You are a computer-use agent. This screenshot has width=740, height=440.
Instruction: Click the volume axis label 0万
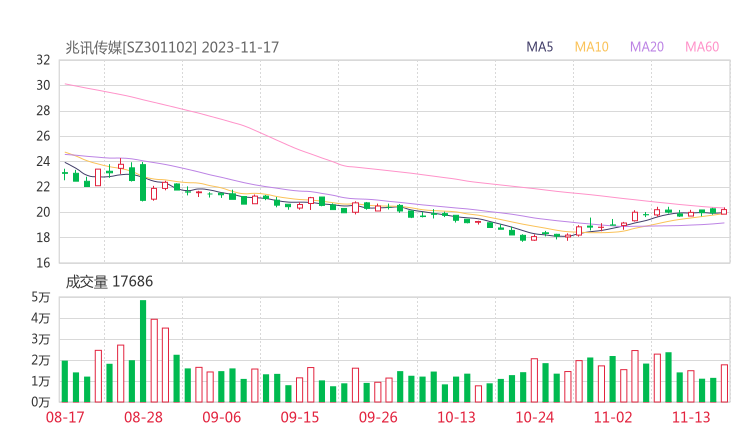click(41, 402)
